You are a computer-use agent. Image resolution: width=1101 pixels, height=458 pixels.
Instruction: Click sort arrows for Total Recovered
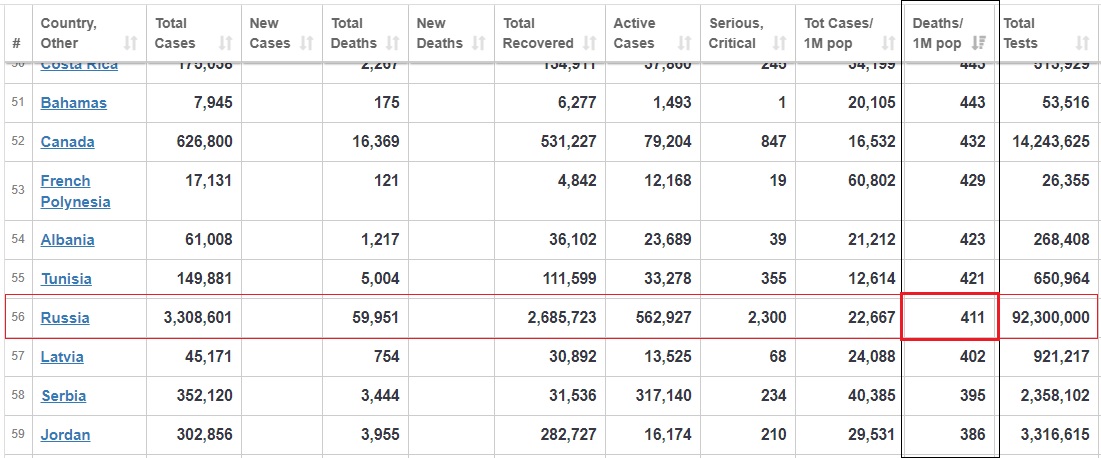[x=590, y=43]
